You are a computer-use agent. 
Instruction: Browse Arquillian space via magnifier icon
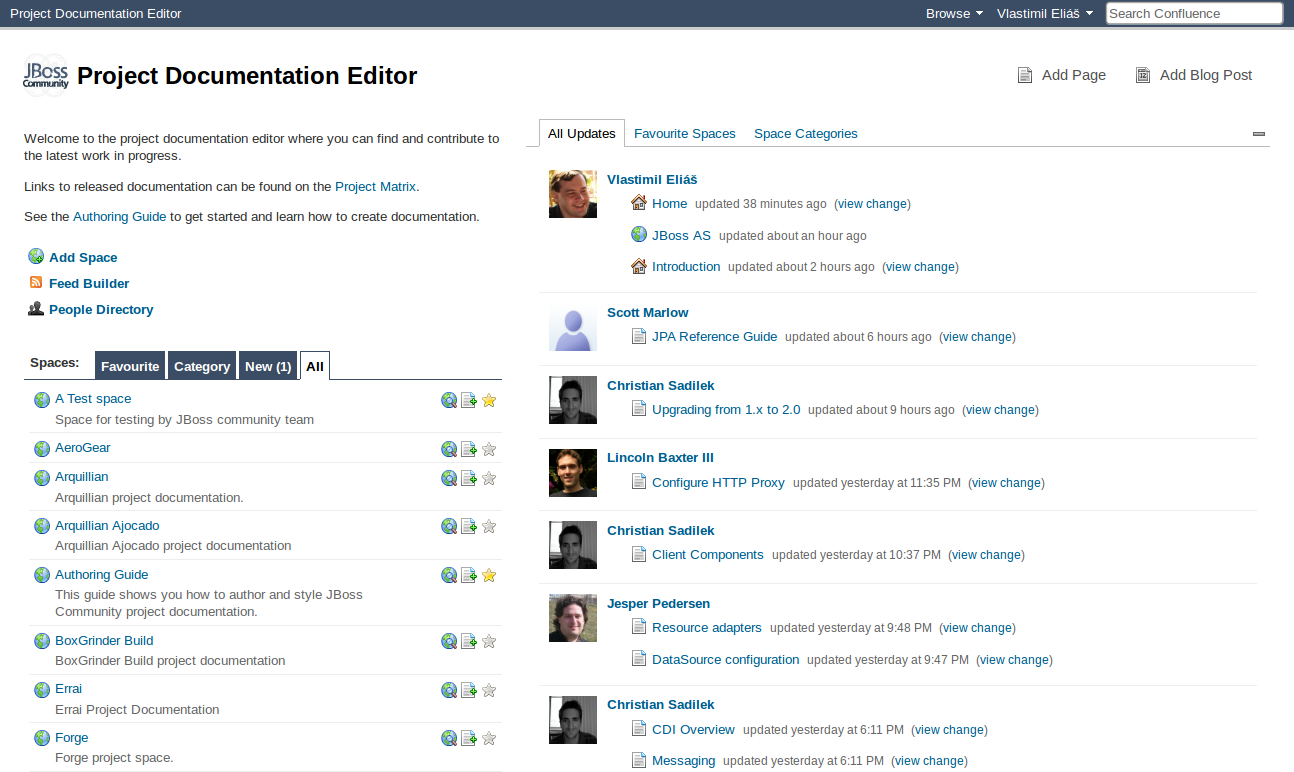[449, 478]
